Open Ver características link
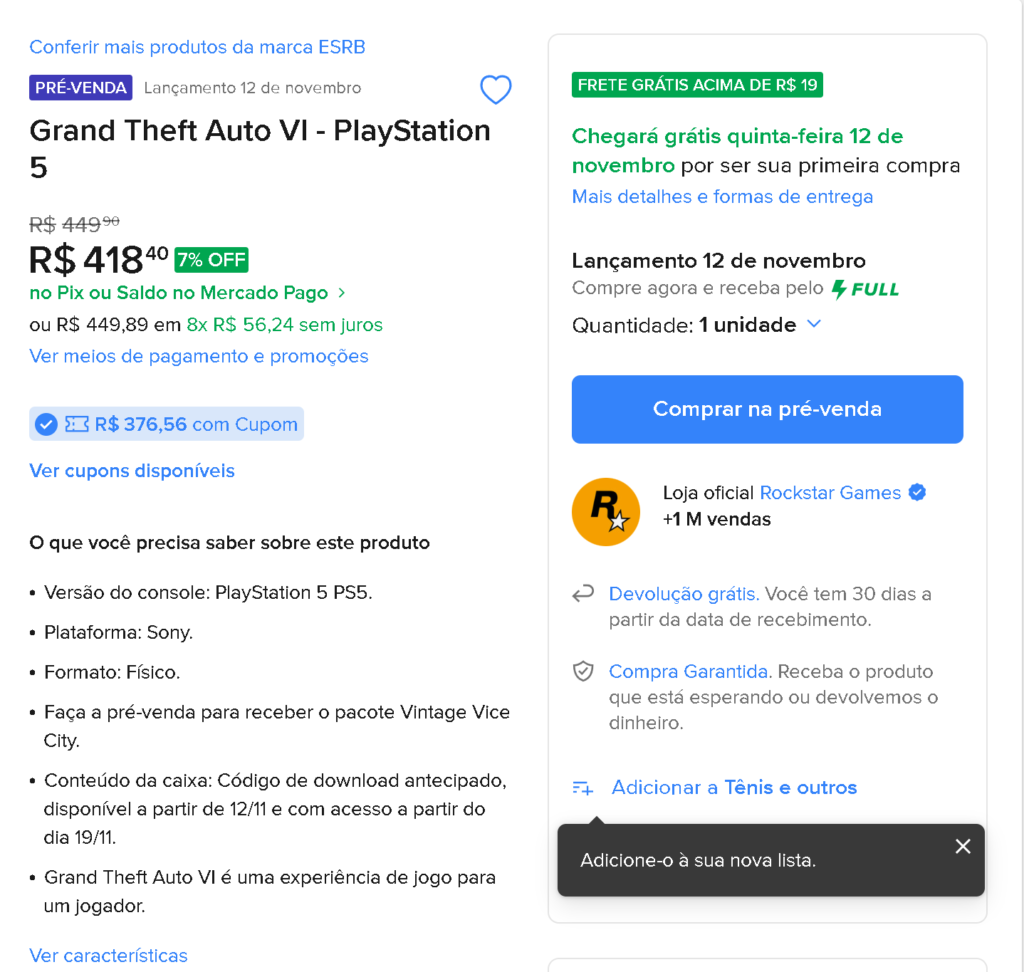Image resolution: width=1024 pixels, height=972 pixels. (108, 956)
